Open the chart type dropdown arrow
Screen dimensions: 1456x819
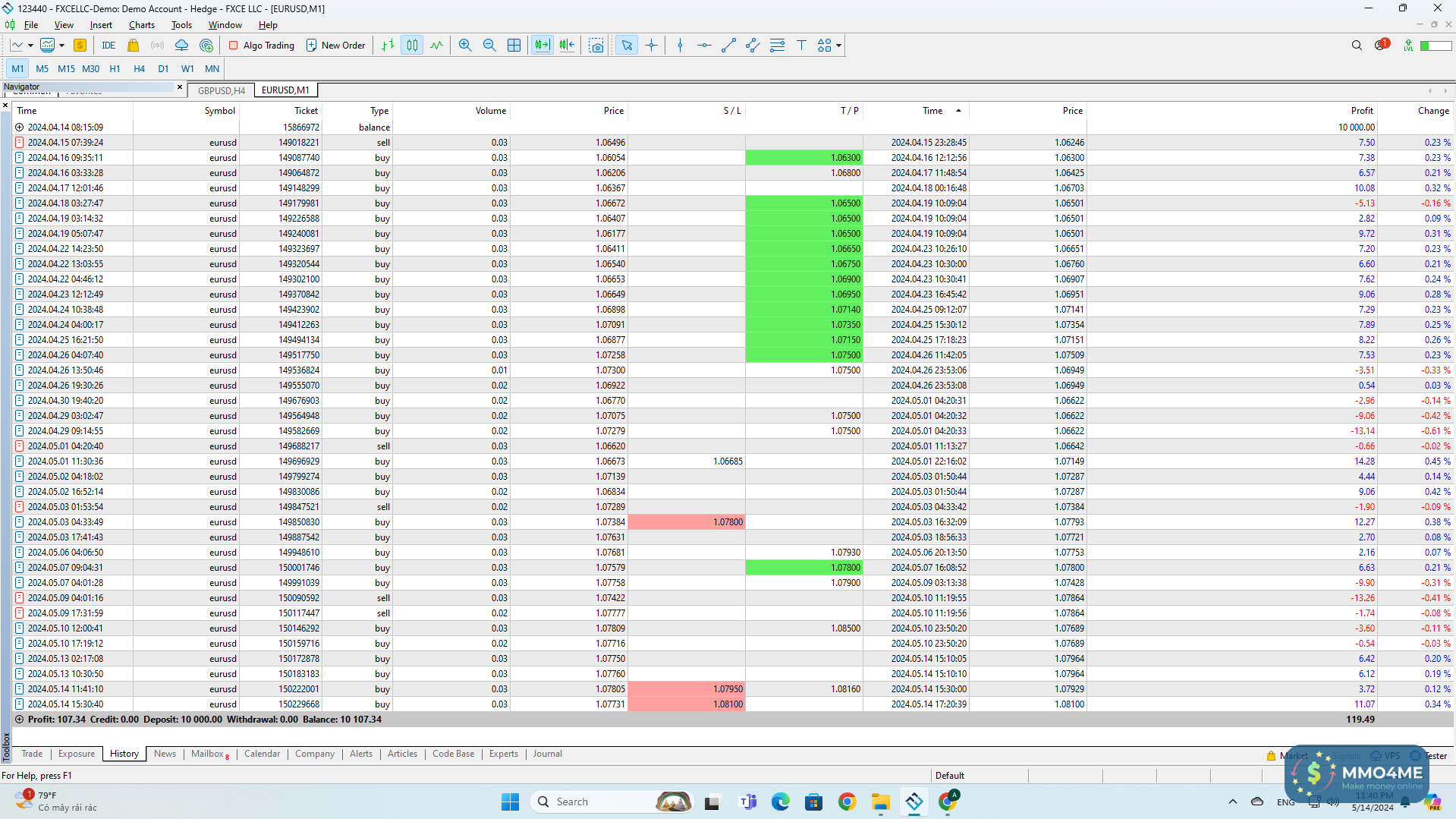click(30, 46)
